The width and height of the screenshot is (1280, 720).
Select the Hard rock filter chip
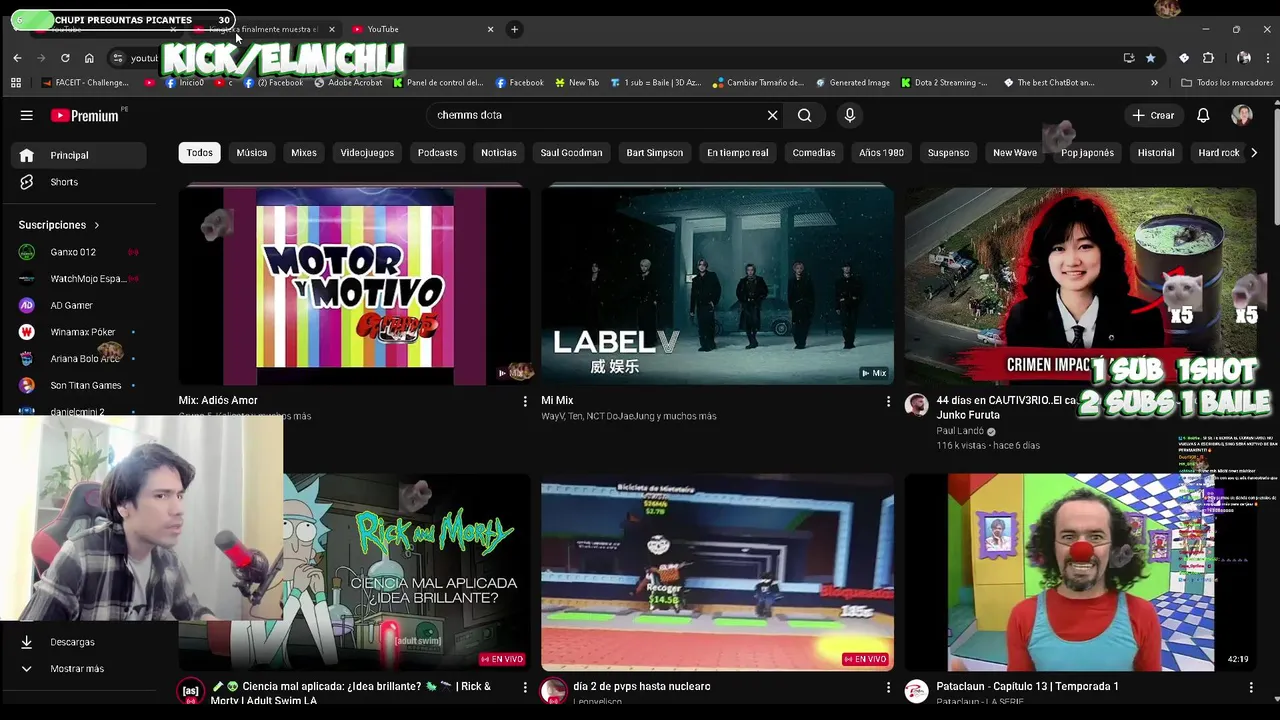(1218, 153)
